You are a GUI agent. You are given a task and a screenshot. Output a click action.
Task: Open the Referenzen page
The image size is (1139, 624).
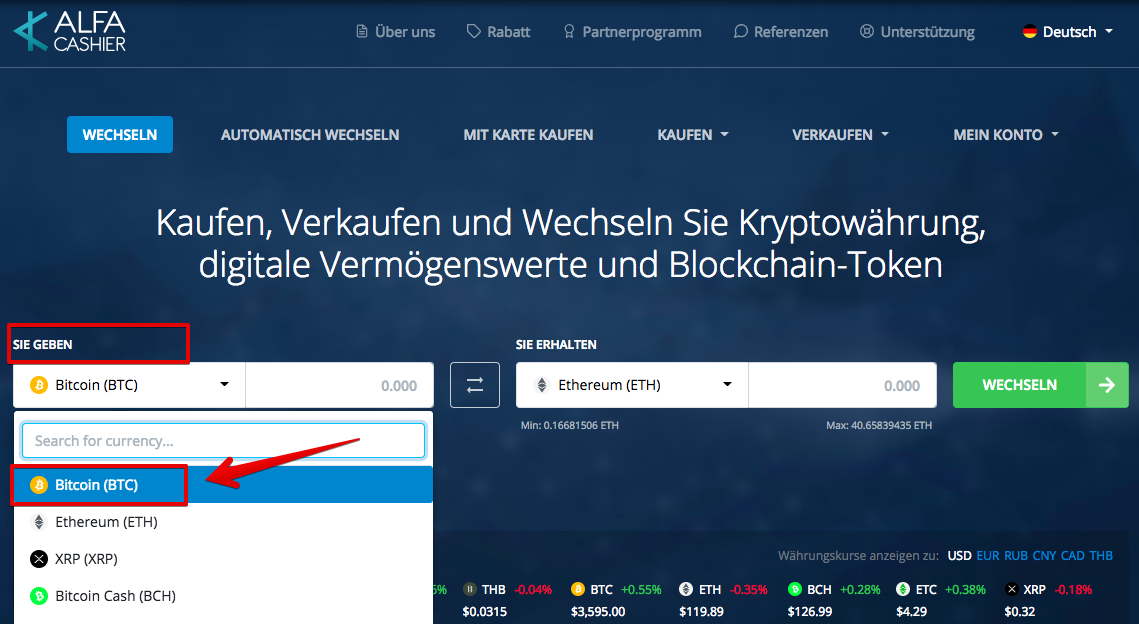[x=781, y=32]
